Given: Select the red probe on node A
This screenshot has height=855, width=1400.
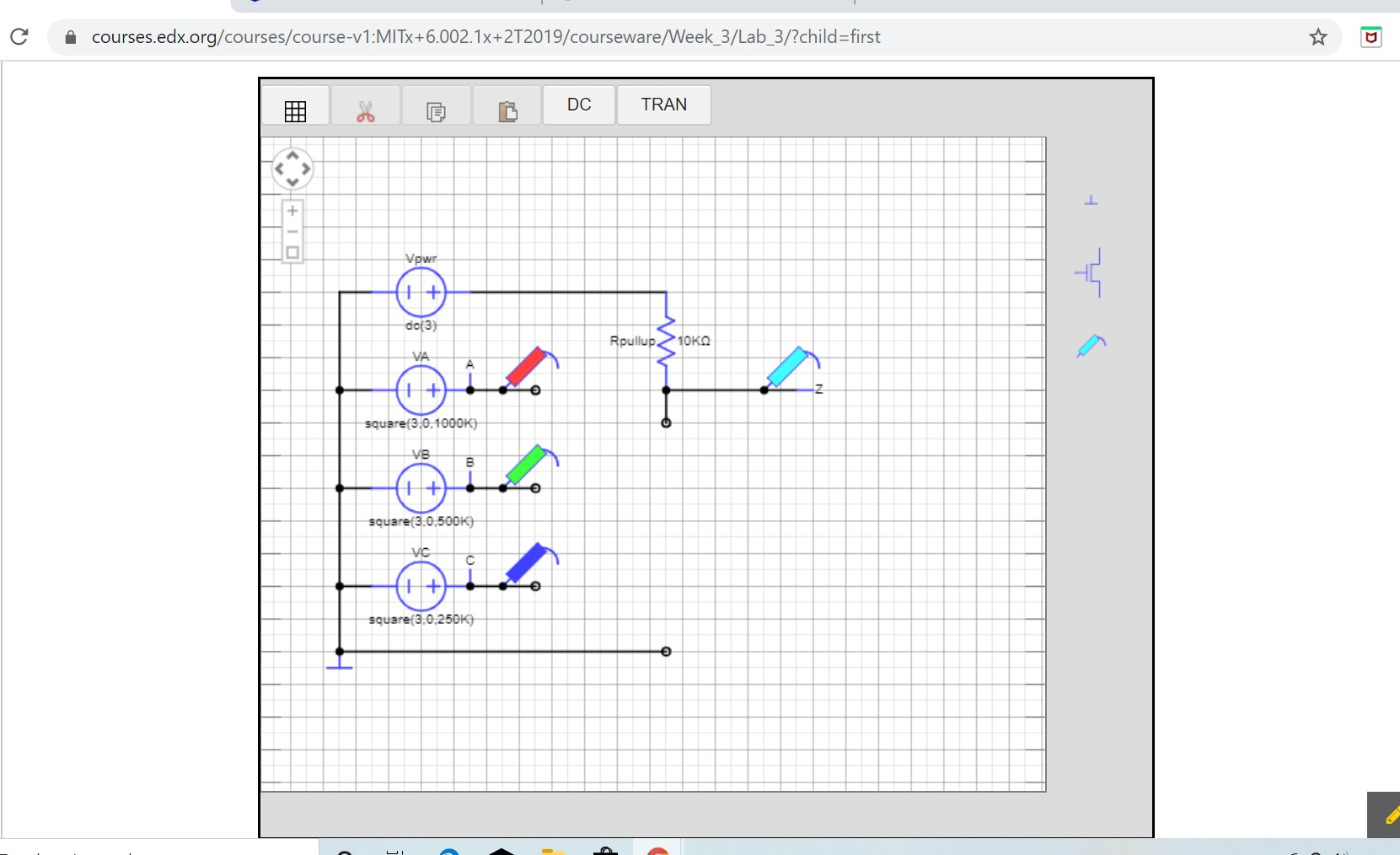Looking at the screenshot, I should (531, 366).
